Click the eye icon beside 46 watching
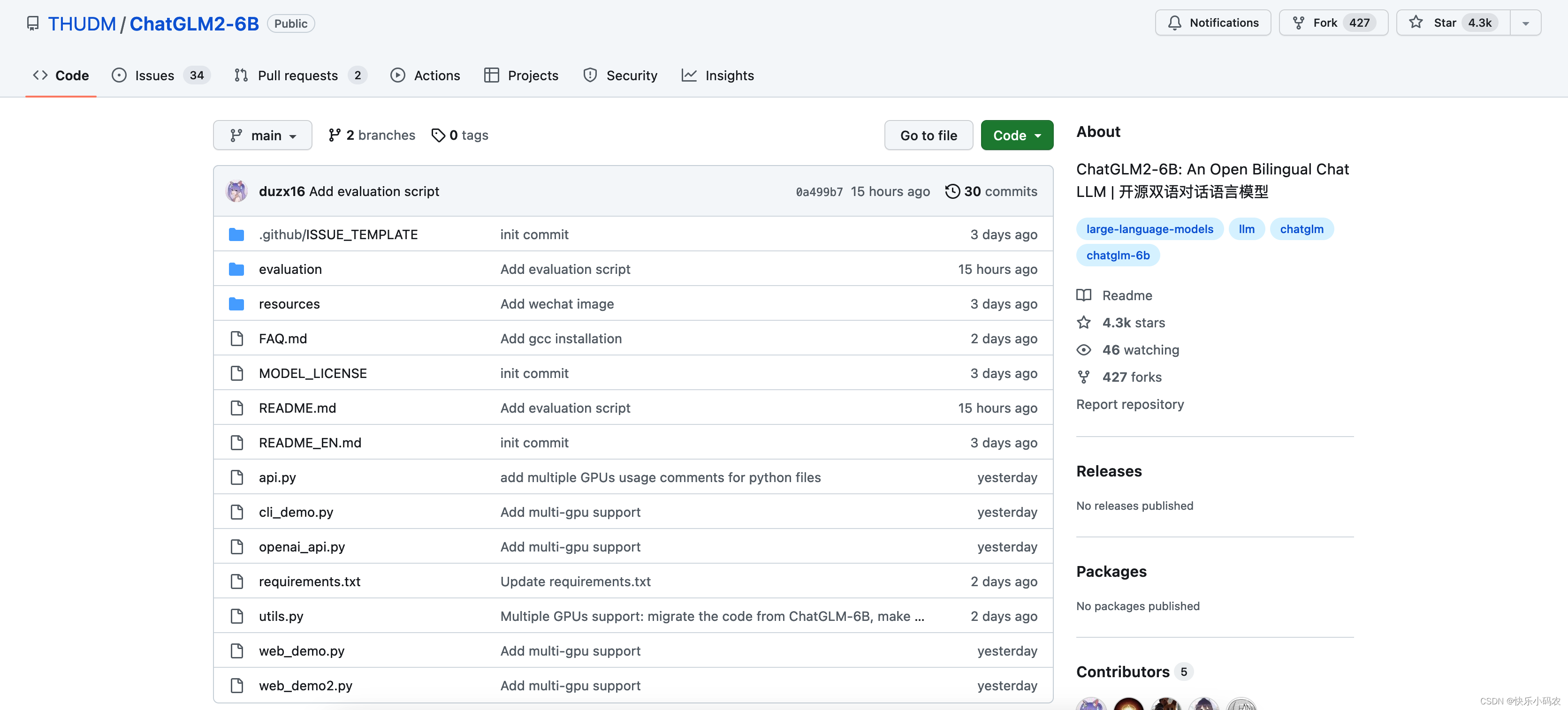Image resolution: width=1568 pixels, height=710 pixels. (x=1083, y=350)
